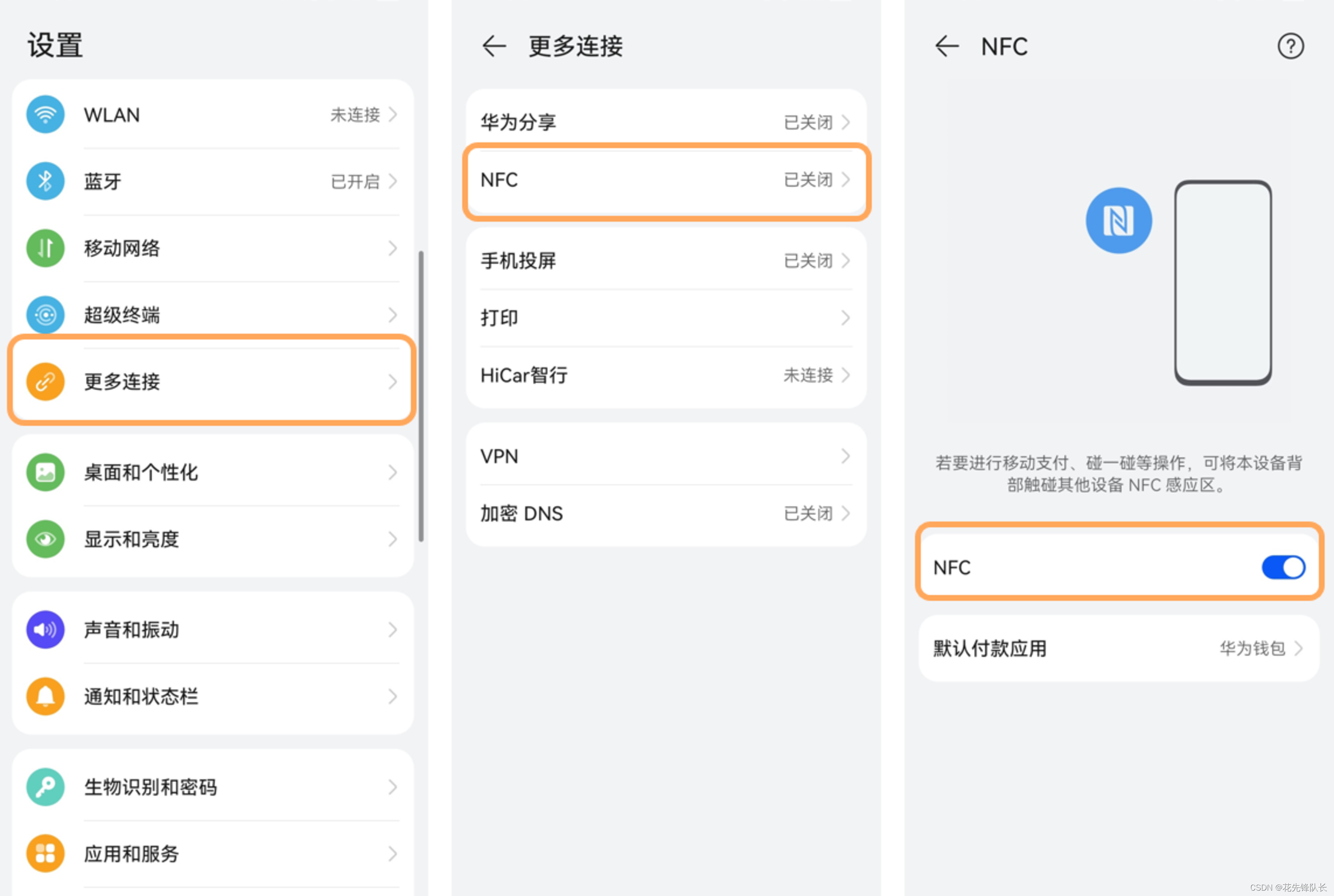The height and width of the screenshot is (896, 1334).
Task: Expand chevron next to 华为分享 已关闭
Action: 846,122
